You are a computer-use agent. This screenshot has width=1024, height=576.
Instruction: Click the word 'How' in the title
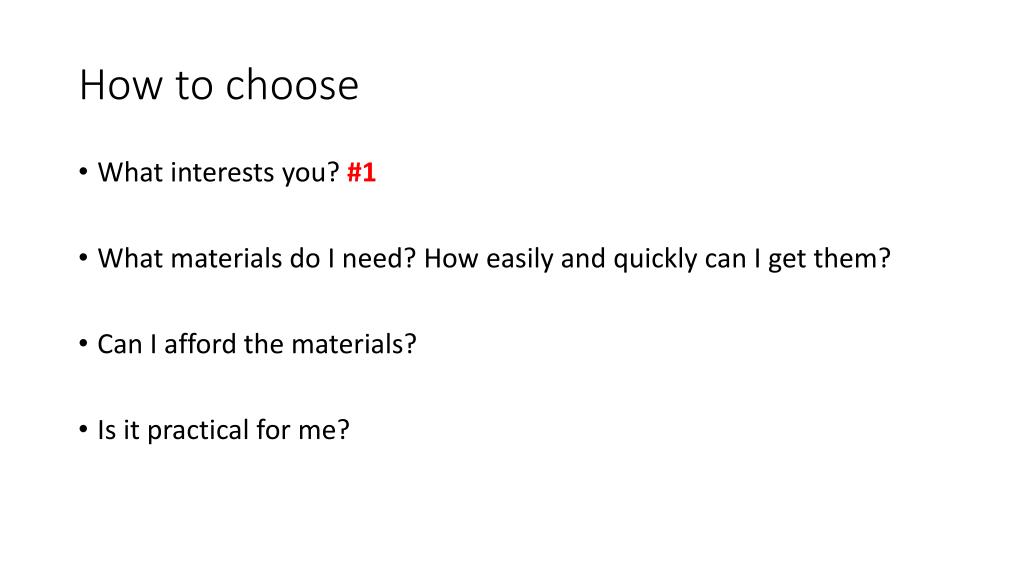coord(121,85)
